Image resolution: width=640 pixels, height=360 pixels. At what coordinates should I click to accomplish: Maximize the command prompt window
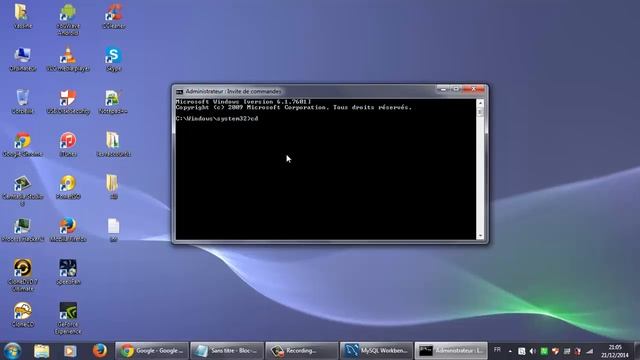coord(456,89)
